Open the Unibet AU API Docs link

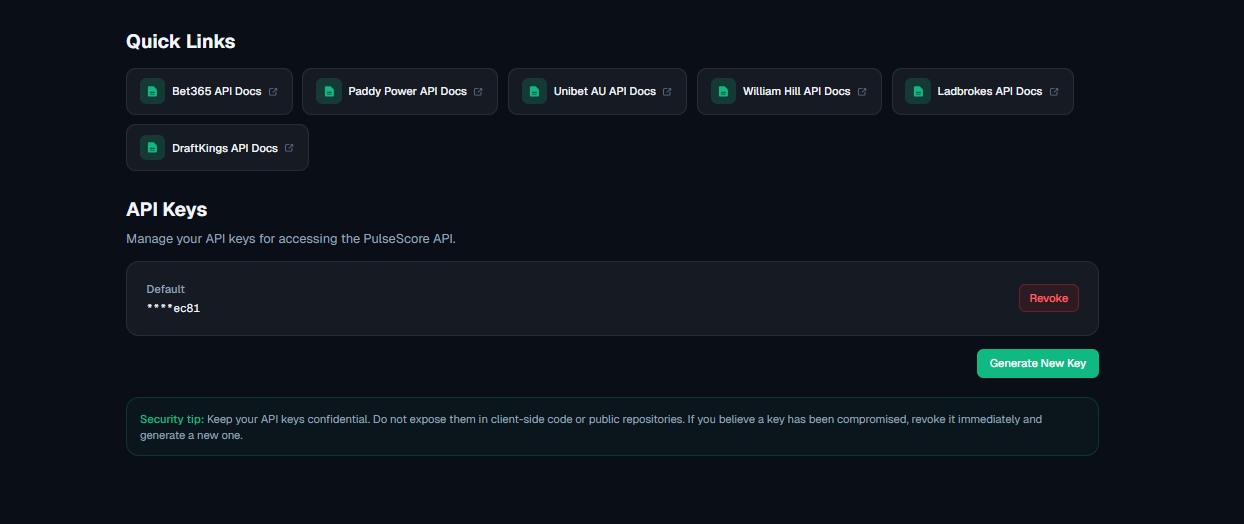point(597,91)
